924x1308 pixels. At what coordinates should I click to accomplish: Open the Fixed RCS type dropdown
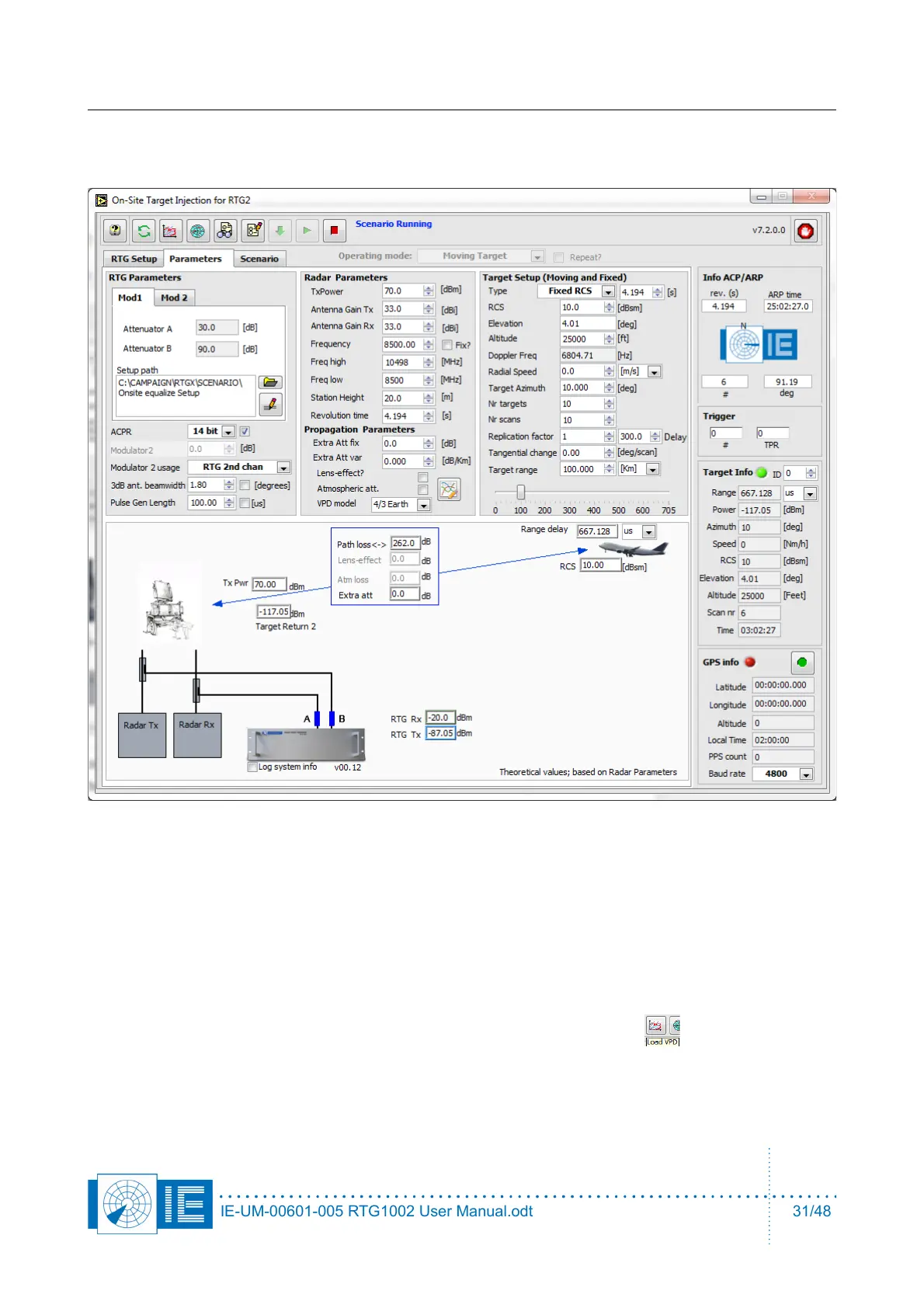tap(608, 291)
